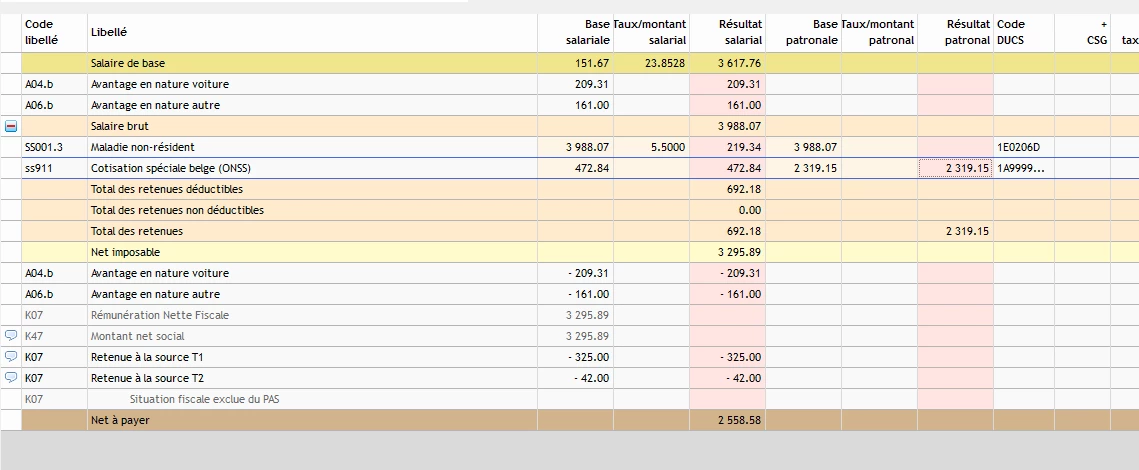Select résultat salarial 219.34
The image size is (1139, 470).
pos(744,147)
